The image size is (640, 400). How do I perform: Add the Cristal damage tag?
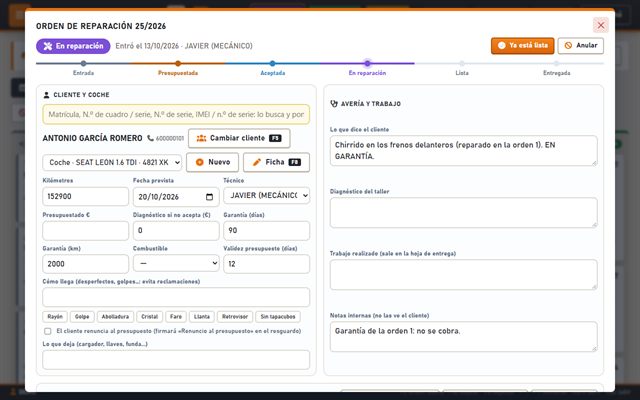click(x=149, y=317)
